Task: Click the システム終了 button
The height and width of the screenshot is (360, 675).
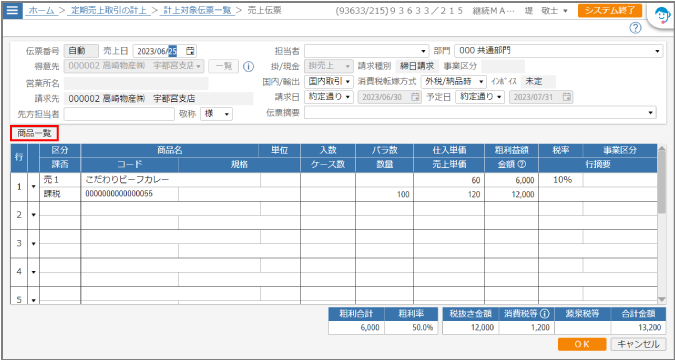Action: point(610,11)
